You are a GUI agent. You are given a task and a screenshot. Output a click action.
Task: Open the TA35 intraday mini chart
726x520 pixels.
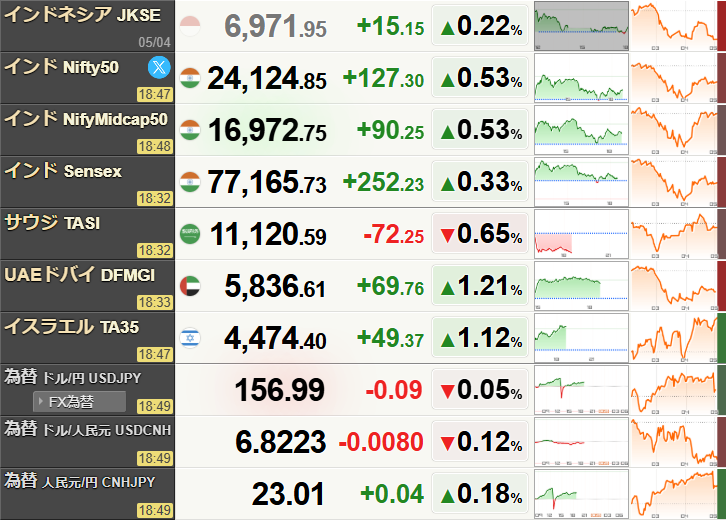582,338
